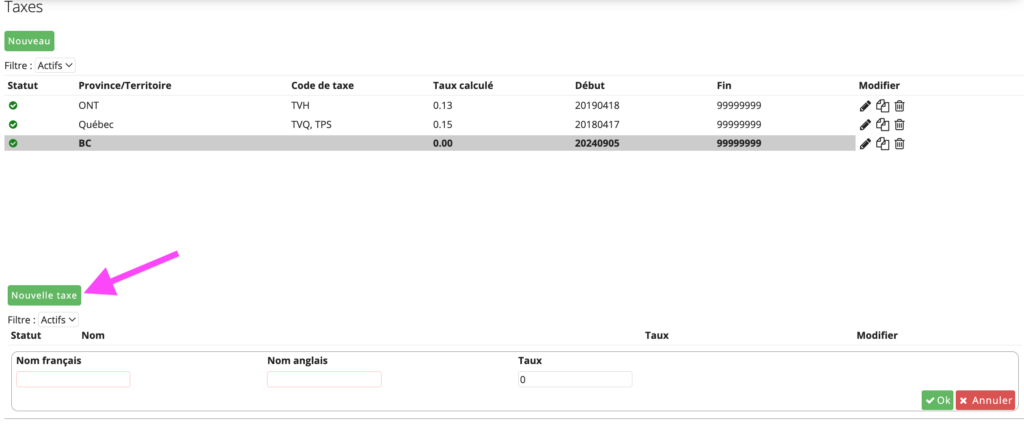The height and width of the screenshot is (427, 1024).
Task: Open the lower Filtre Actifs dropdown
Action: click(59, 319)
